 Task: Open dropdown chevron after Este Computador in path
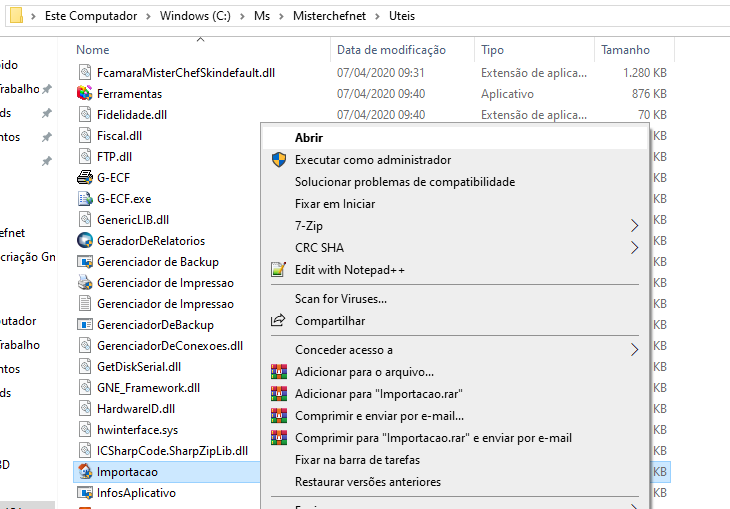point(148,16)
